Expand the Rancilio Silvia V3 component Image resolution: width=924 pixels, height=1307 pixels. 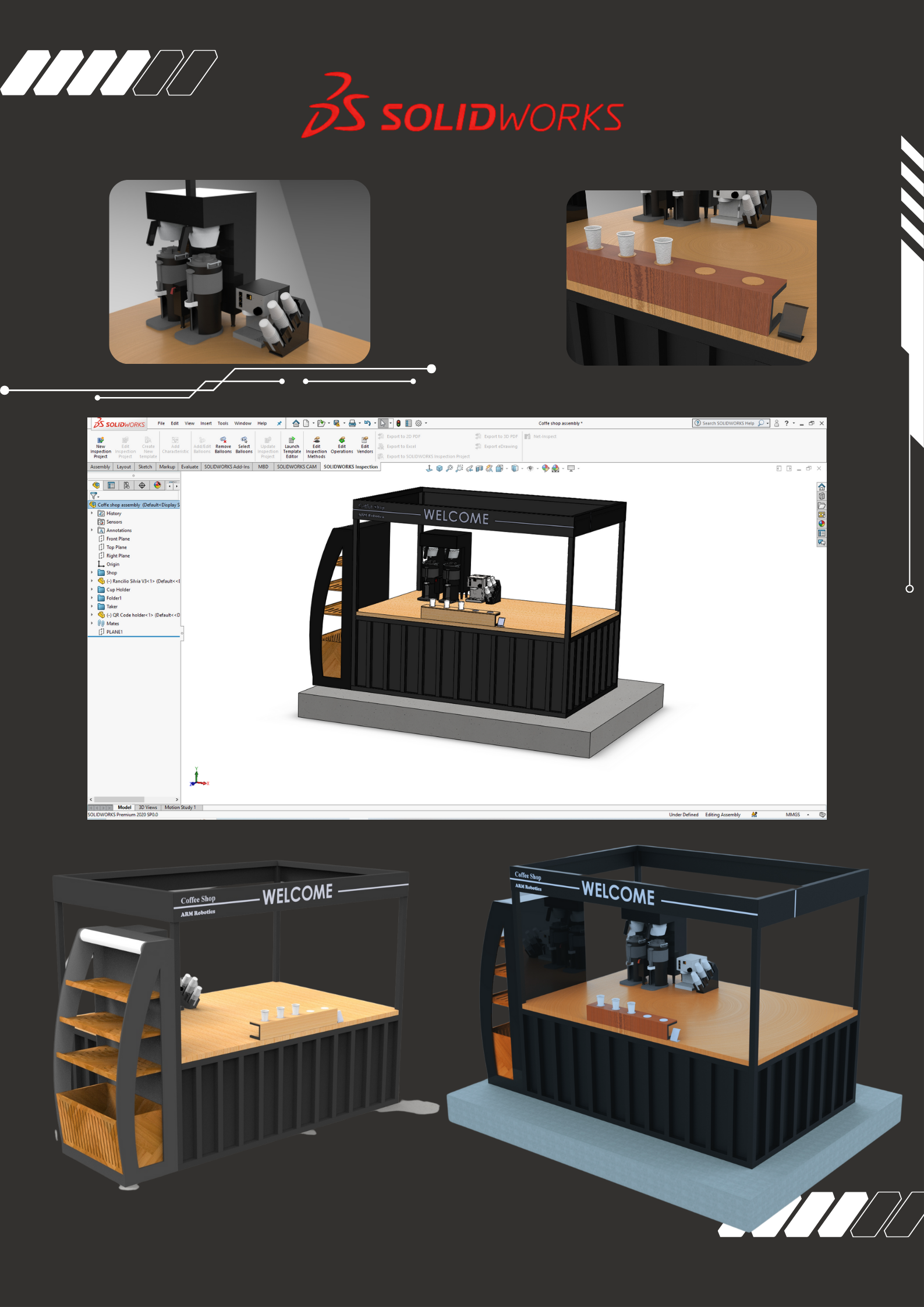click(92, 581)
